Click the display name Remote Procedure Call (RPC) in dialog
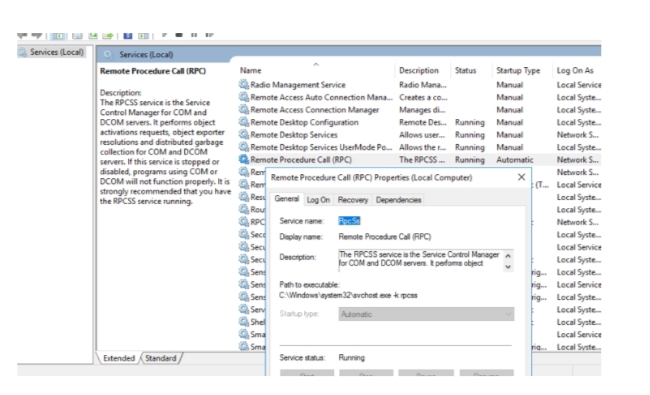 click(x=385, y=237)
